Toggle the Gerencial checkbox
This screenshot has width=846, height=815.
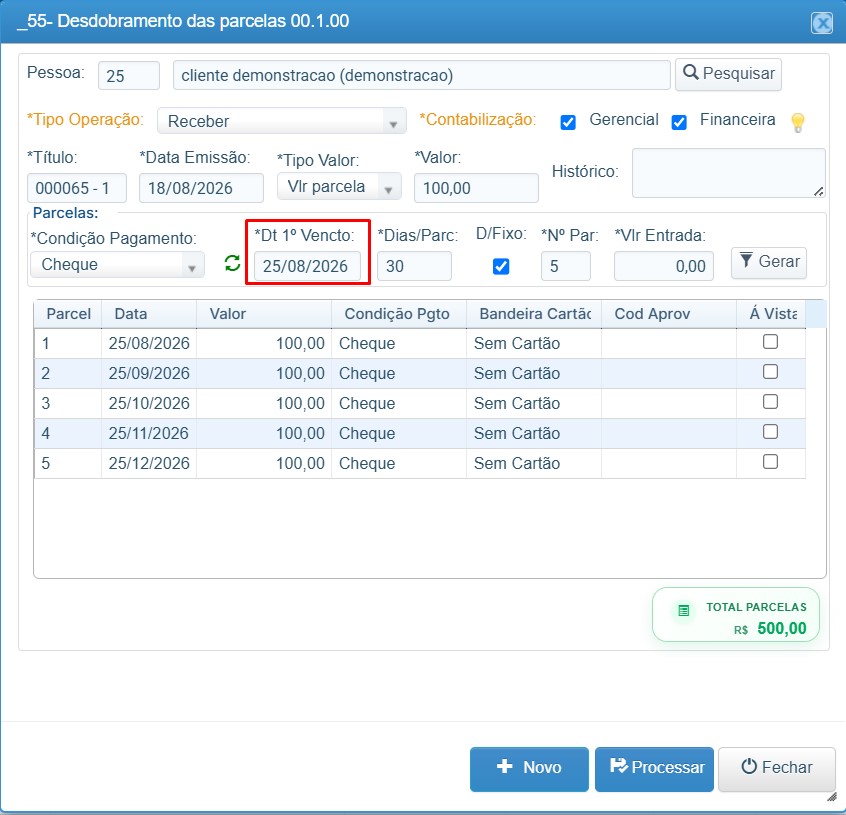point(568,122)
